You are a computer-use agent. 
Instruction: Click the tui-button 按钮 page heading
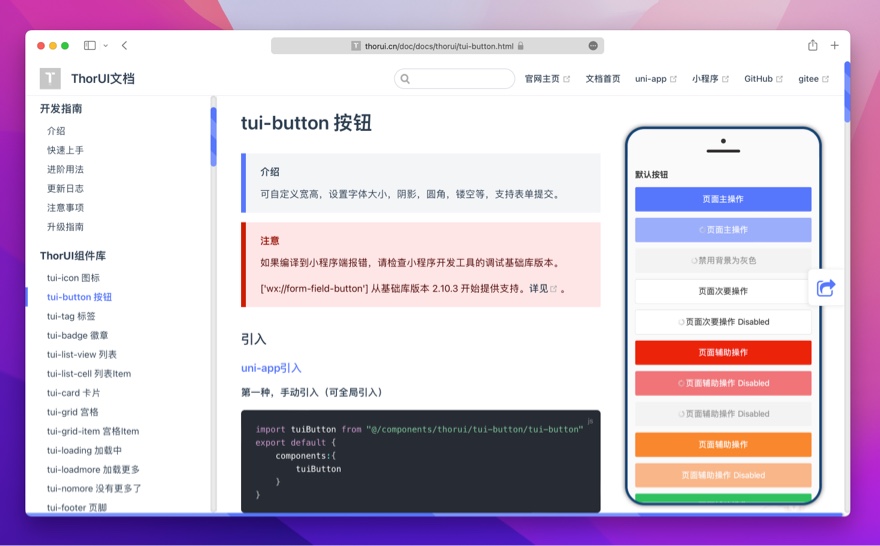coord(306,123)
